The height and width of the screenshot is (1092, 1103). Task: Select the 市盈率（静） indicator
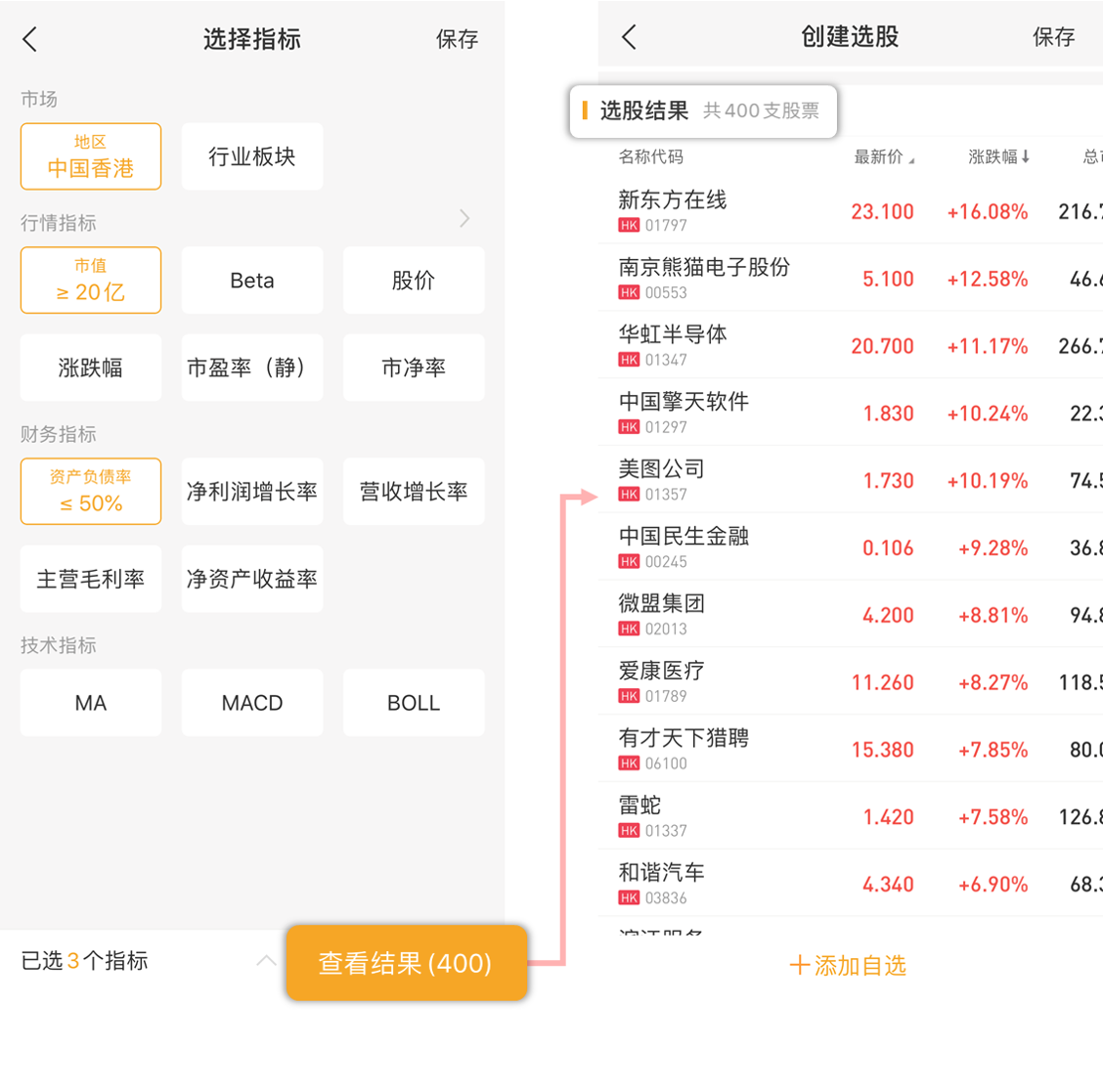click(x=252, y=368)
